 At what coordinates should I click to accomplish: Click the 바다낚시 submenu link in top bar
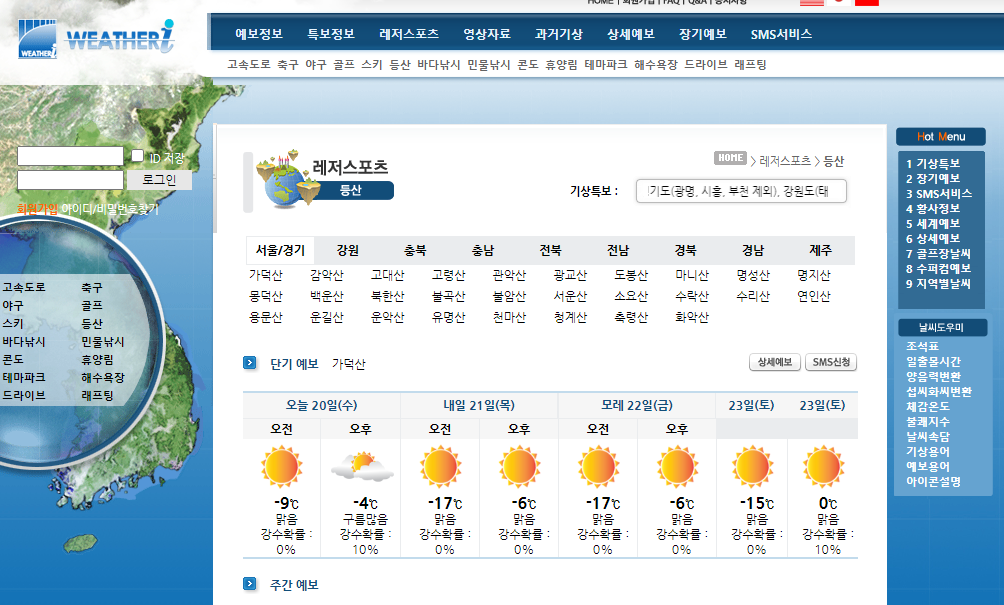click(439, 65)
